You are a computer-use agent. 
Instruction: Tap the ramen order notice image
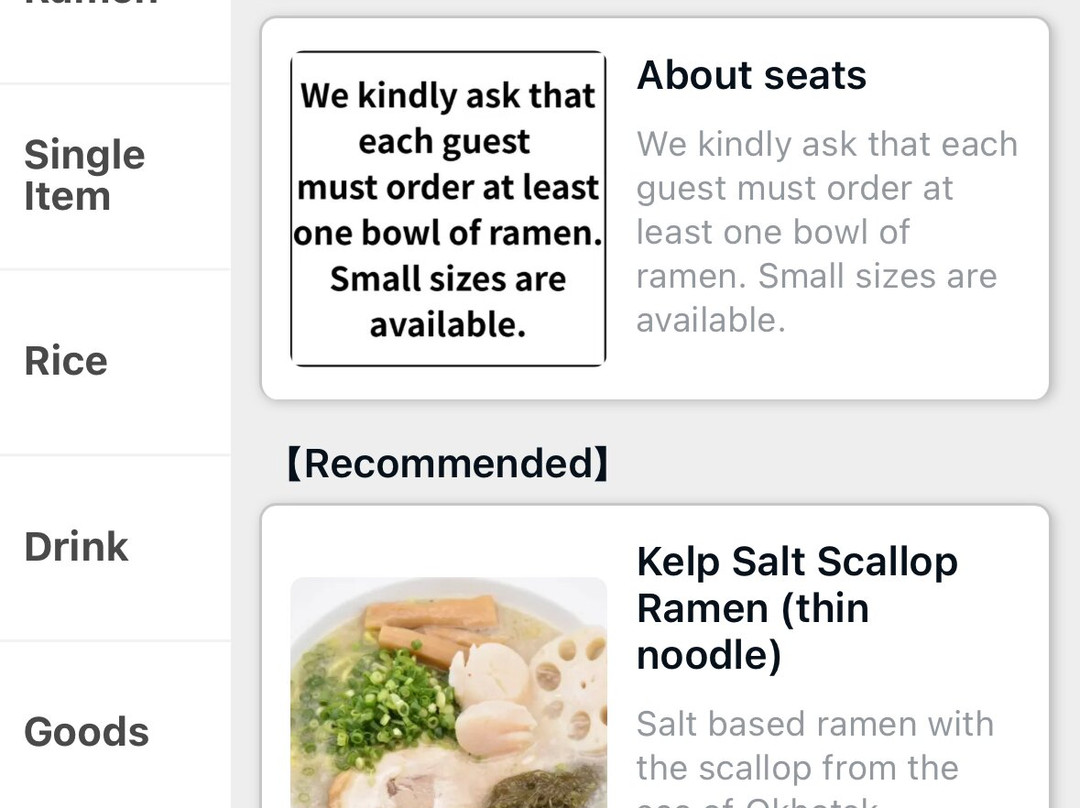click(x=448, y=209)
